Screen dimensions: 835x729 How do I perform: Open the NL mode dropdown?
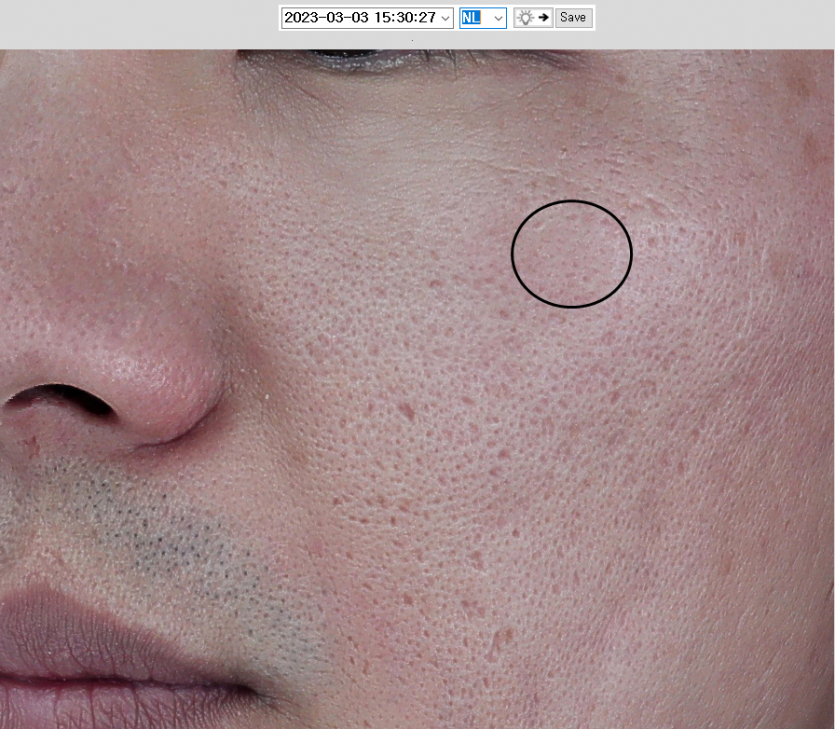(482, 18)
